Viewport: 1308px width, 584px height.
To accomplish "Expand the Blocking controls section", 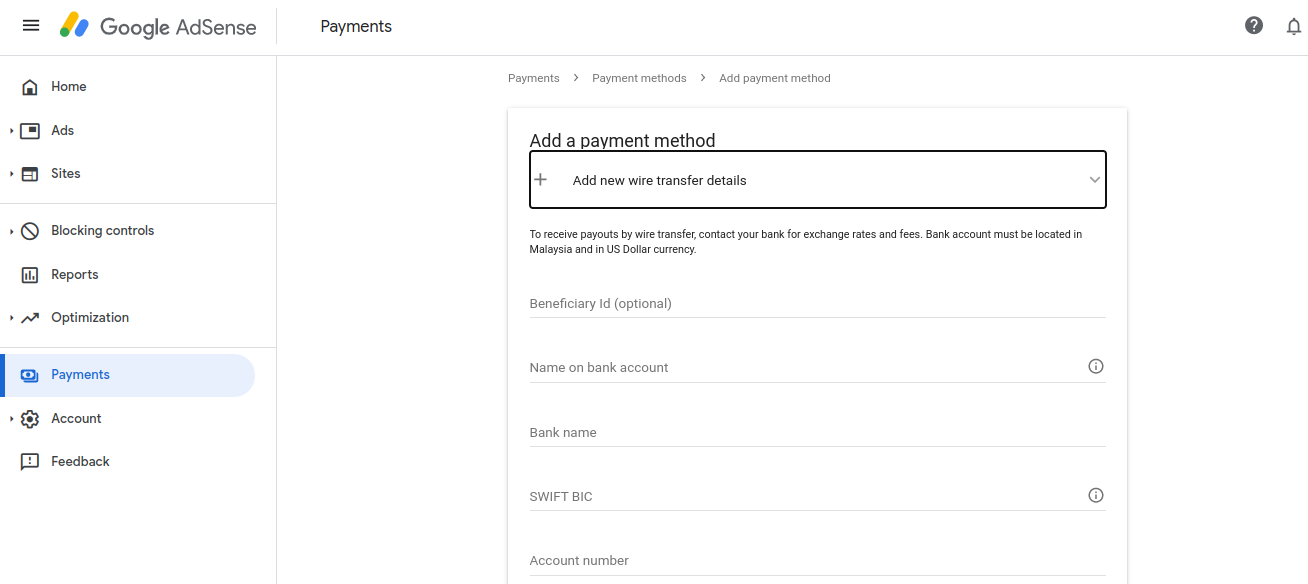I will click(12, 231).
